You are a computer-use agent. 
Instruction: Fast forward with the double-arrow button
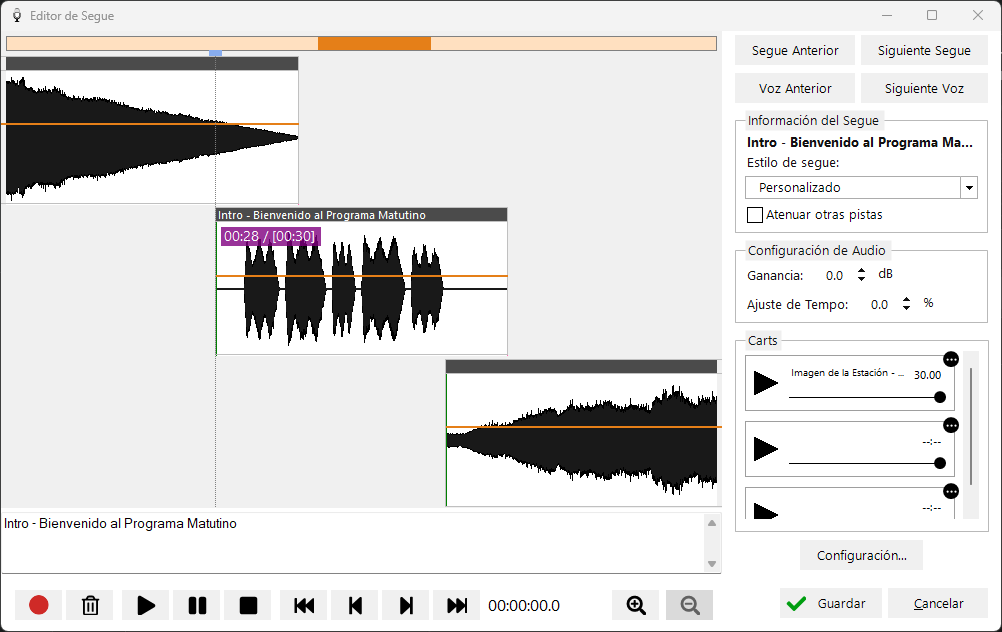coord(457,605)
